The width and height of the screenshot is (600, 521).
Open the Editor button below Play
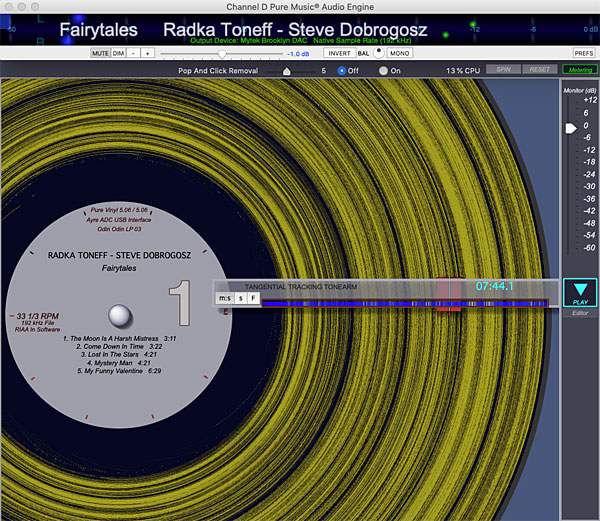tap(580, 313)
